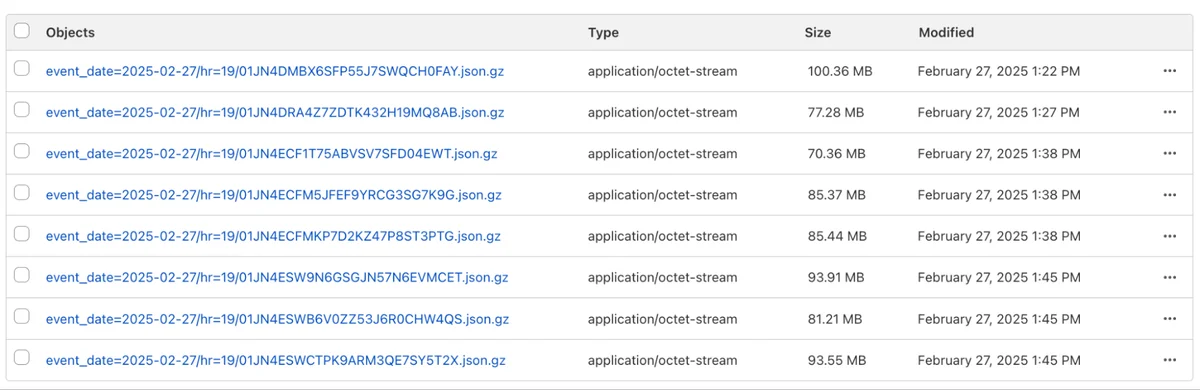Viewport: 1200px width, 390px height.
Task: Open the object 01JN4ESWCTPK9ARM3QE7SY5T2X.json.gz
Action: click(276, 360)
